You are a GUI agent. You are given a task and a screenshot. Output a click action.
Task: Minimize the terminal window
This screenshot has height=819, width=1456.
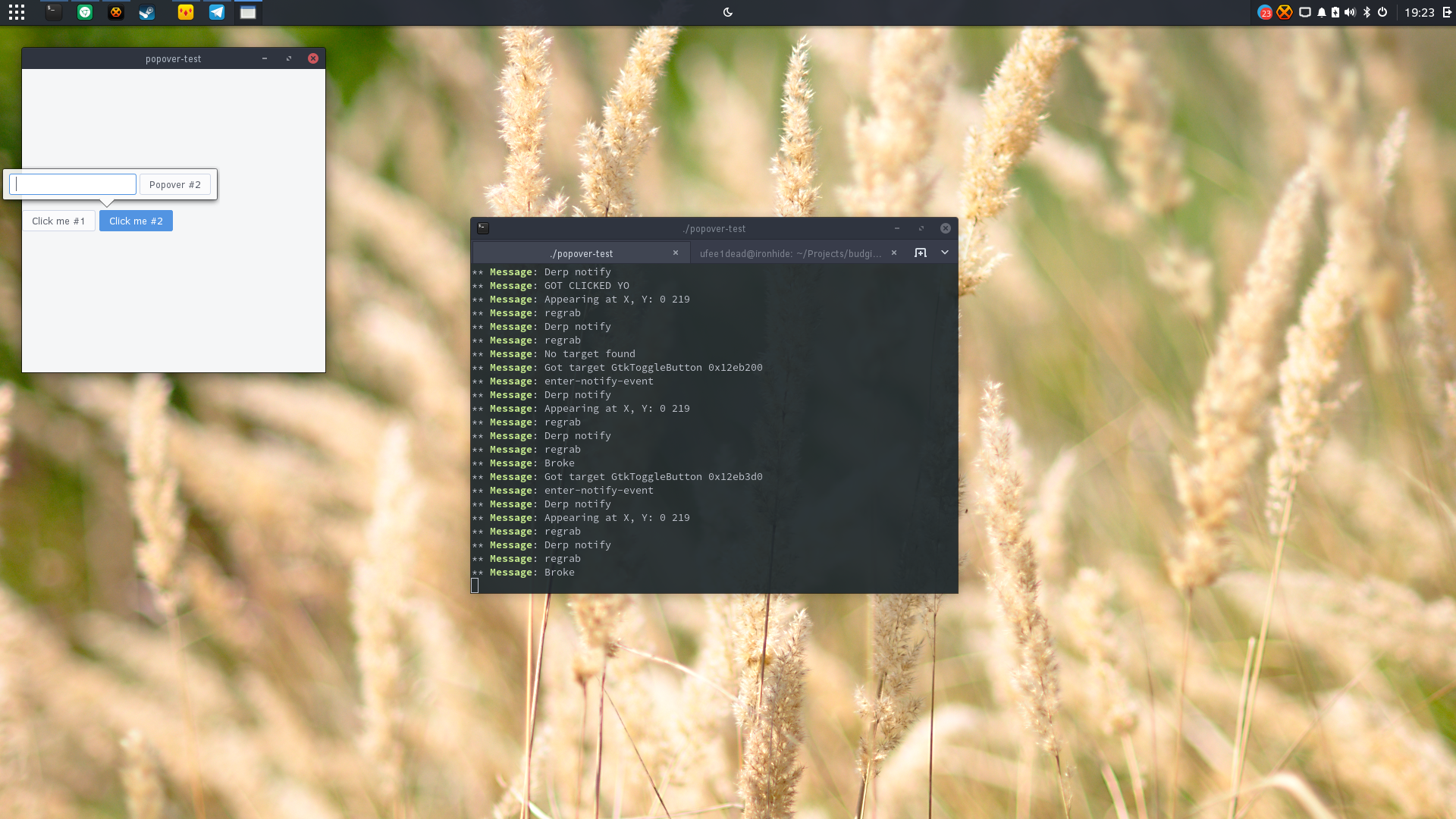point(897,228)
